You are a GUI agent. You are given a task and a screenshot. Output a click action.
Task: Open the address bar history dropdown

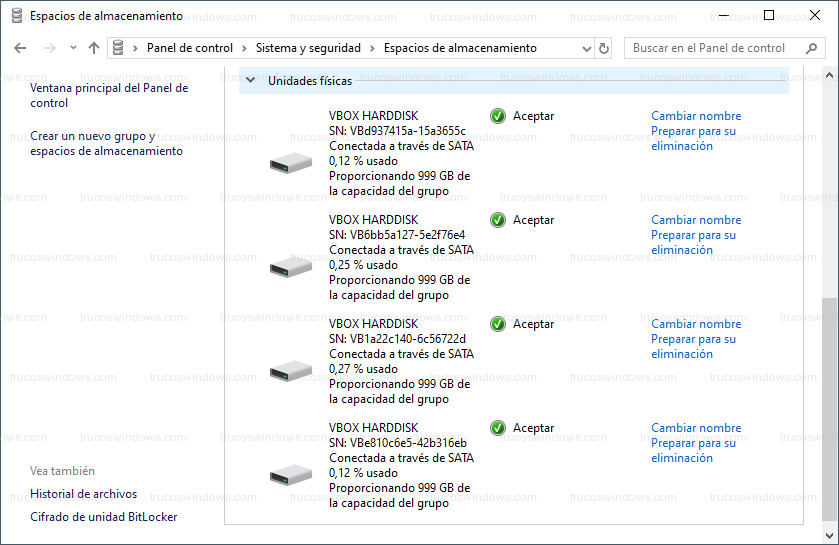tap(586, 49)
